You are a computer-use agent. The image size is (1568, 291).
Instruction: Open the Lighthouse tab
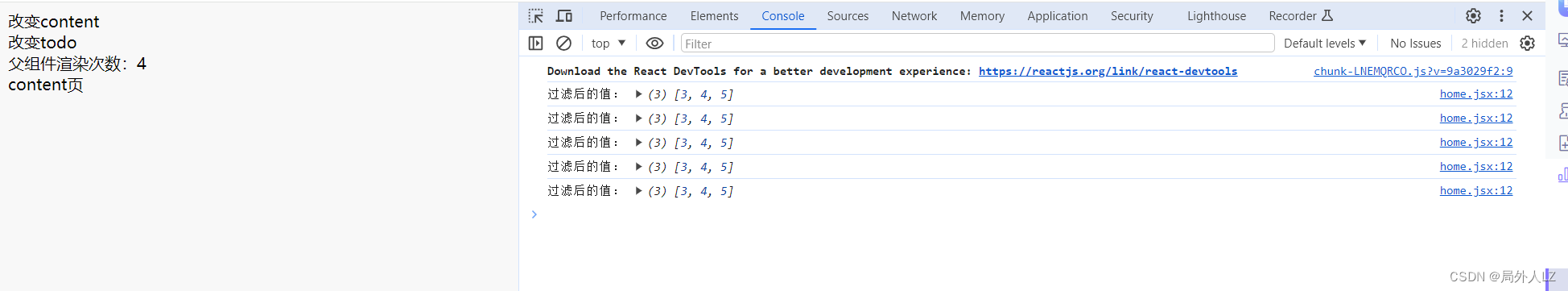pyautogui.click(x=1216, y=16)
